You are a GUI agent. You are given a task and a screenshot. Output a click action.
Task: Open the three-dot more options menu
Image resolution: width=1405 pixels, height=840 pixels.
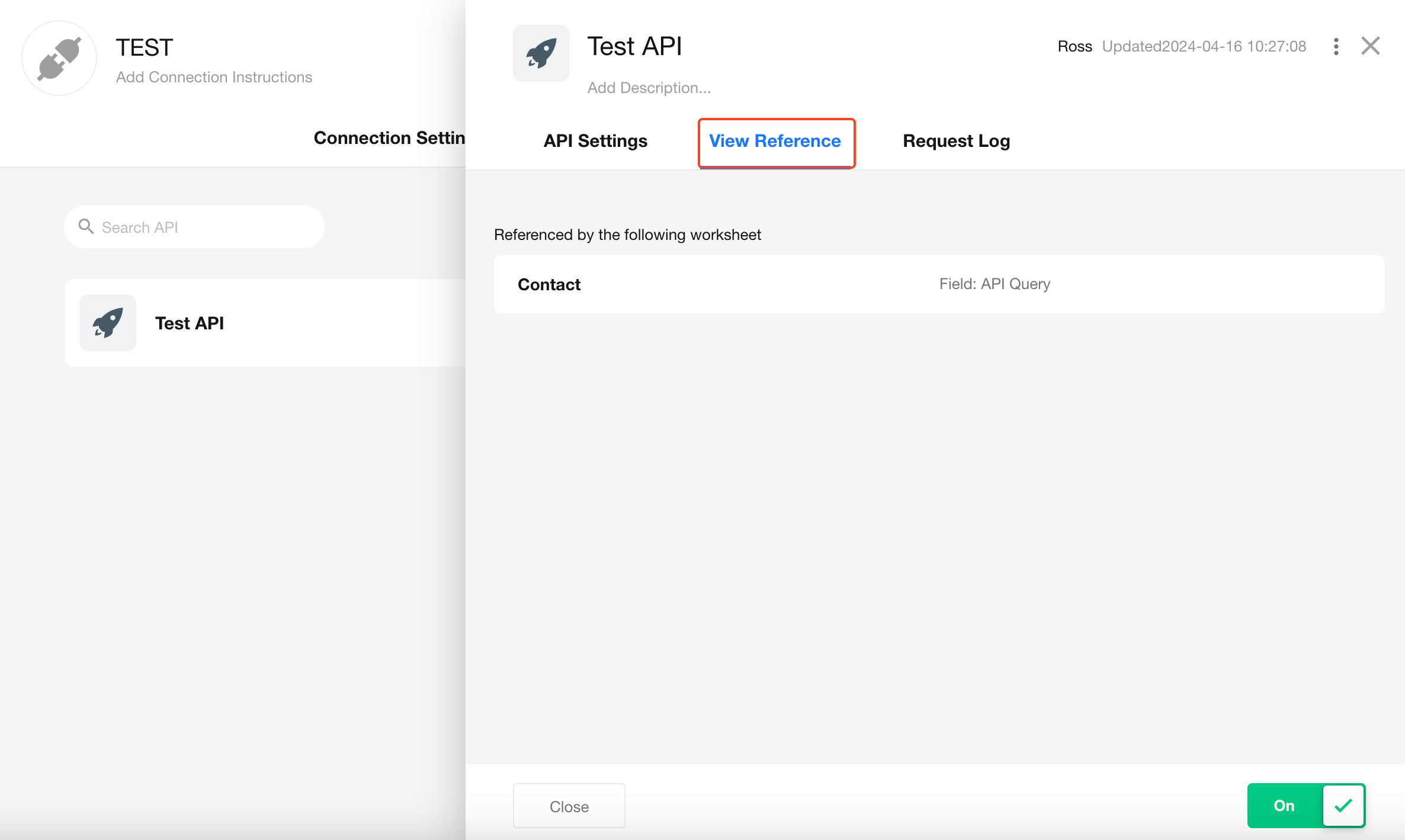[x=1336, y=46]
